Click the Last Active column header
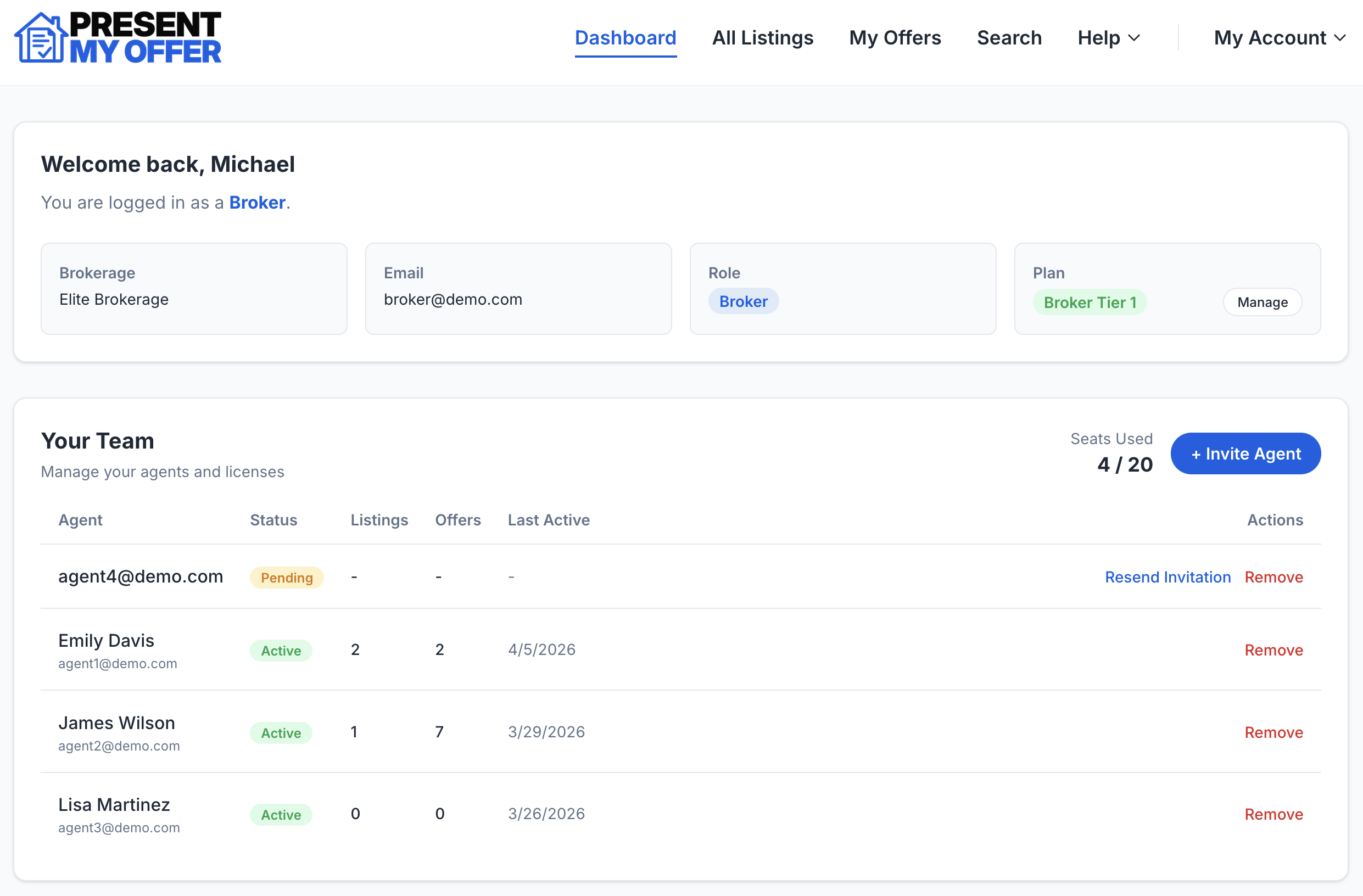 (x=549, y=520)
